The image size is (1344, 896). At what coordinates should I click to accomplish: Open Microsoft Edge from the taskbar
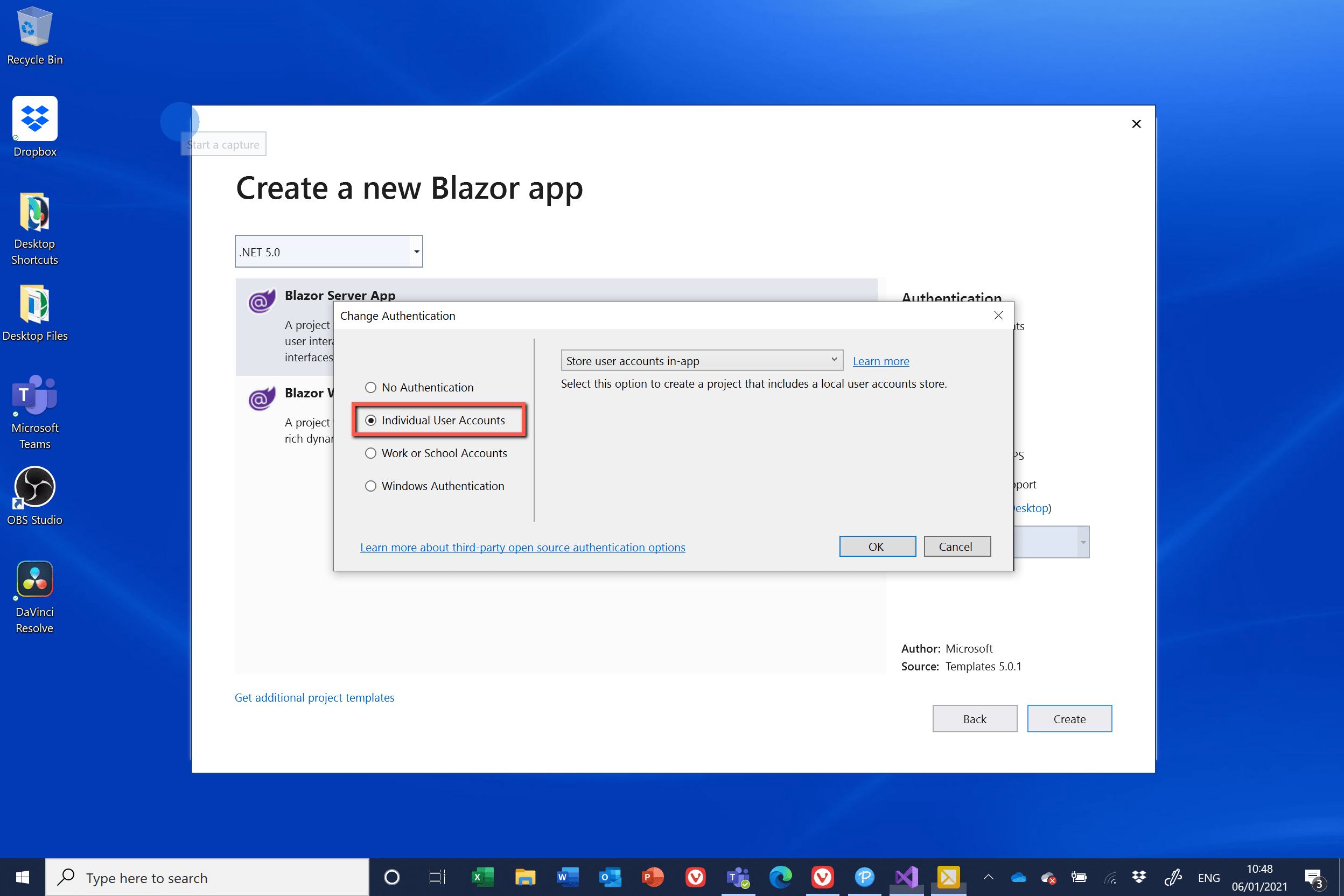(x=780, y=877)
